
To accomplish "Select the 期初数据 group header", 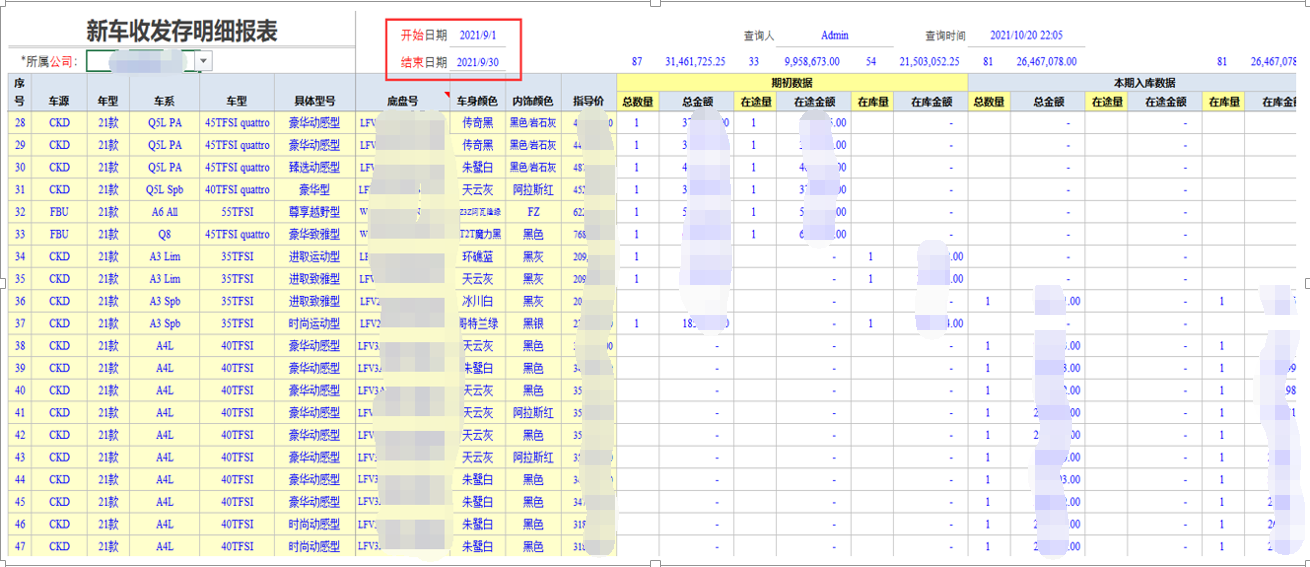I will [792, 82].
